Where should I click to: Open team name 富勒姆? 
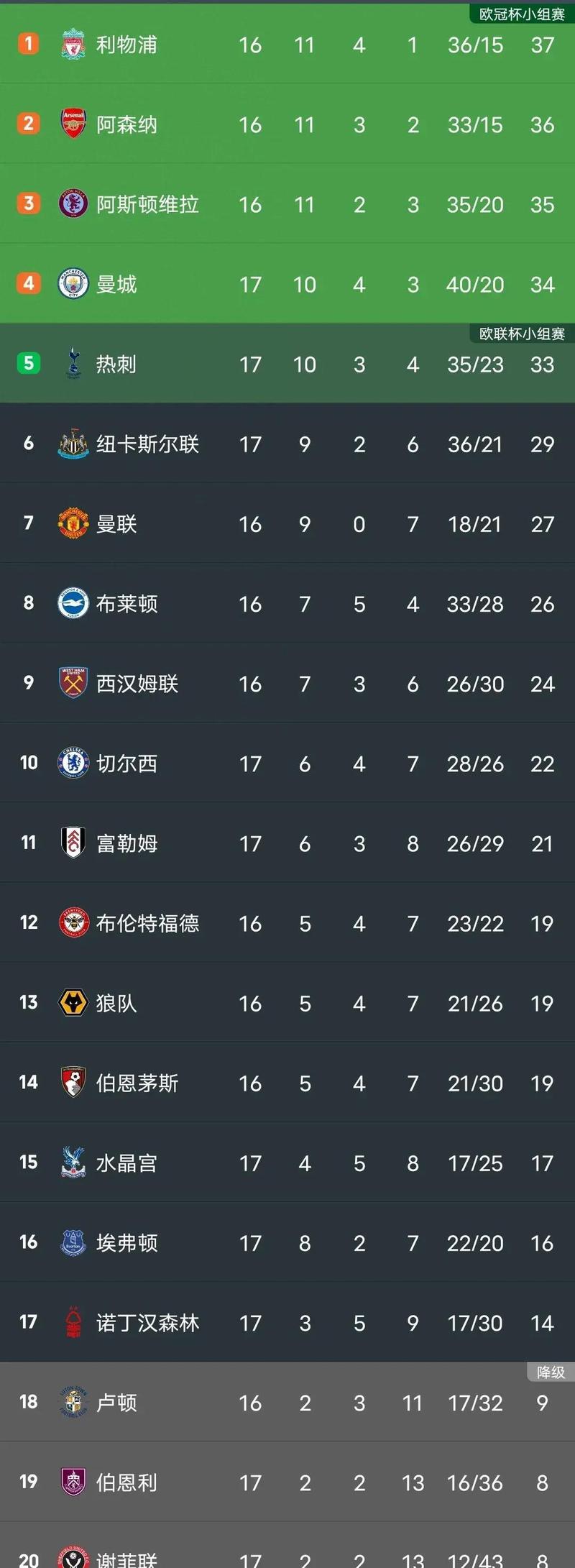[x=127, y=843]
